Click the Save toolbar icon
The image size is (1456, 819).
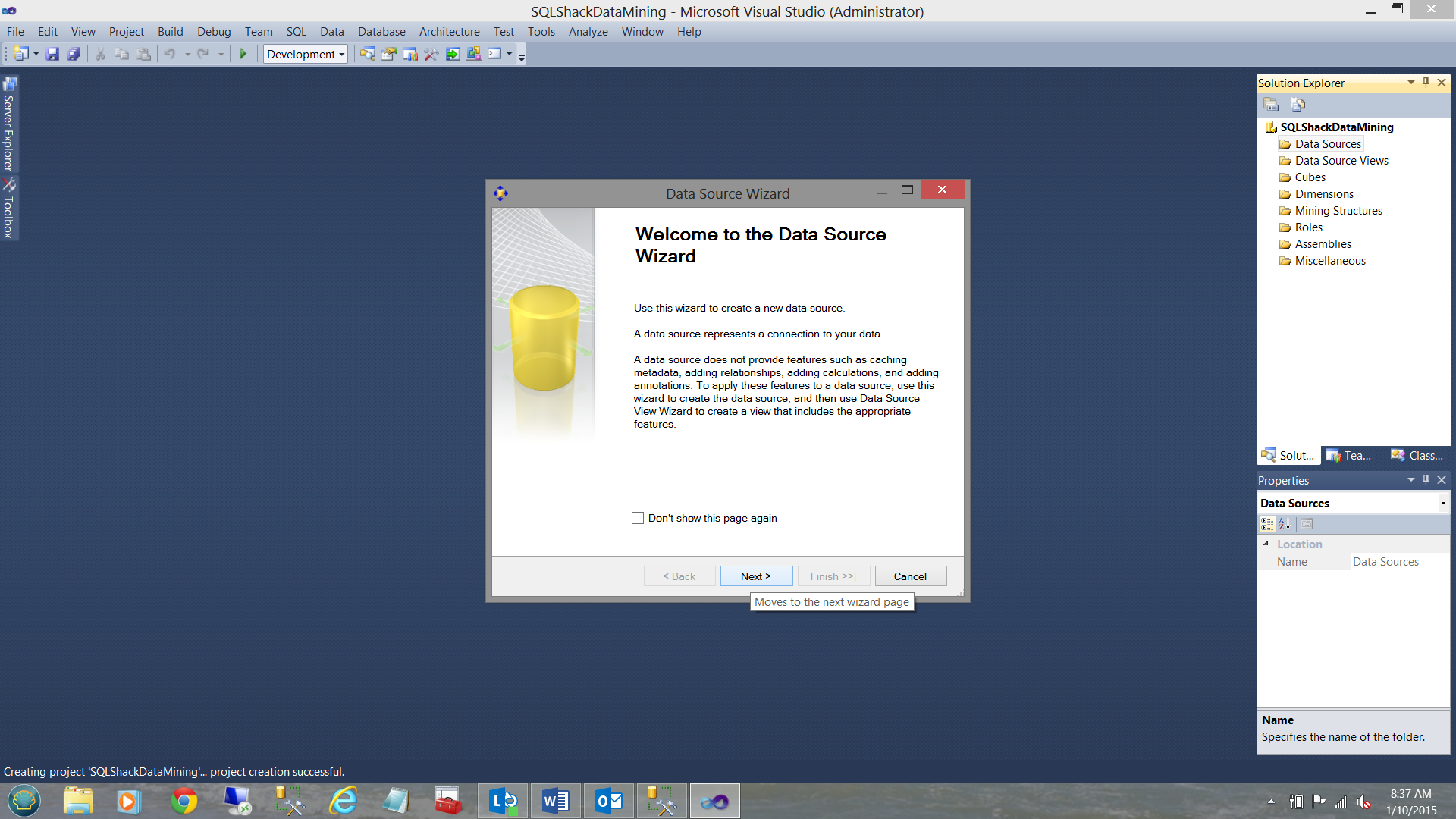pyautogui.click(x=52, y=54)
